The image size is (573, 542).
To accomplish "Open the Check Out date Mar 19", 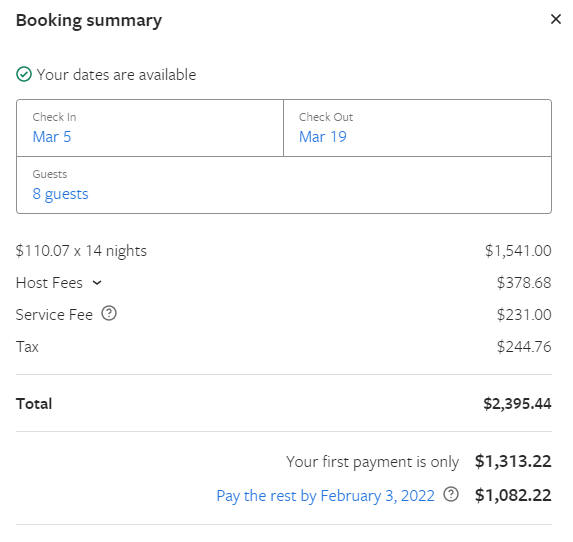I will (323, 137).
